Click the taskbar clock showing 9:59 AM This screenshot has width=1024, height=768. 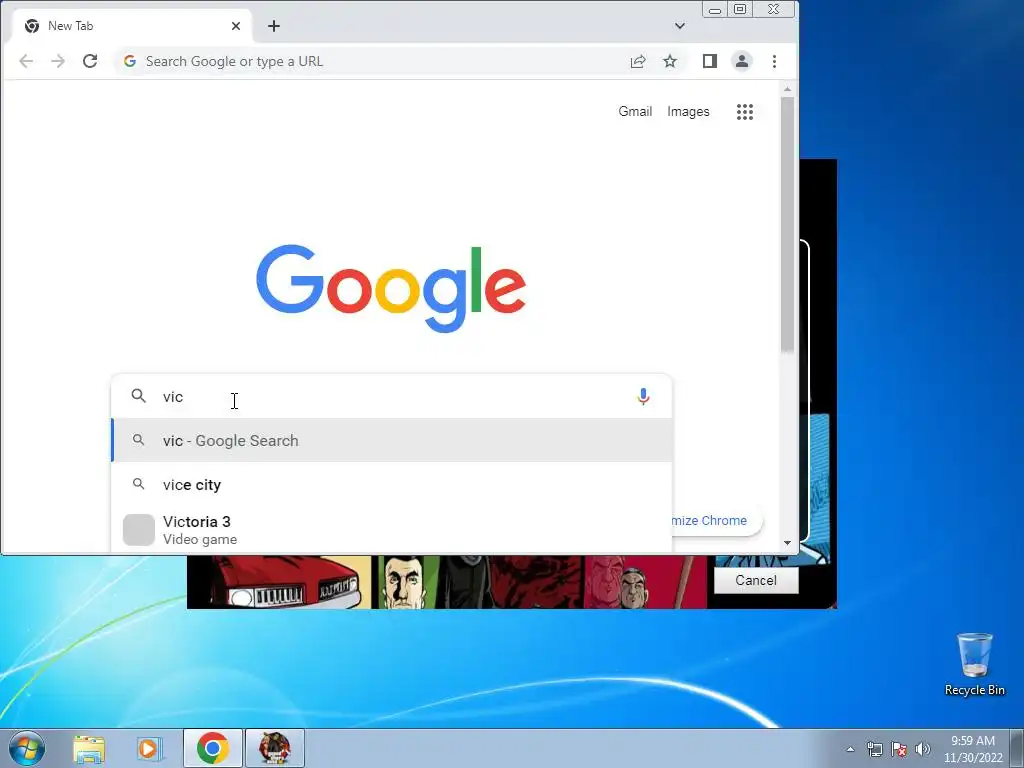click(973, 749)
